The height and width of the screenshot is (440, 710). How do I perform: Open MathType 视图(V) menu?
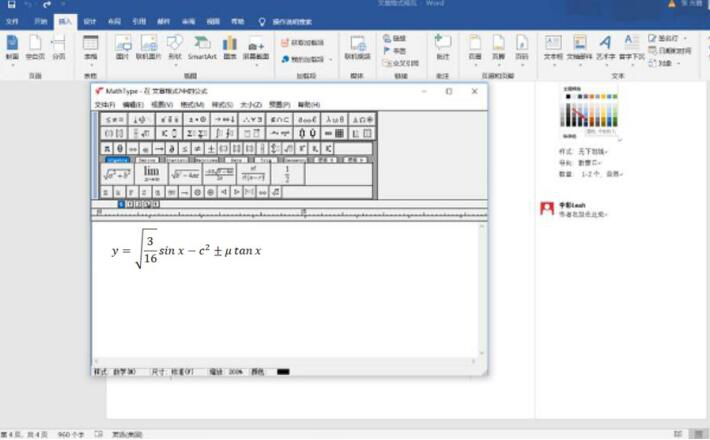(162, 105)
